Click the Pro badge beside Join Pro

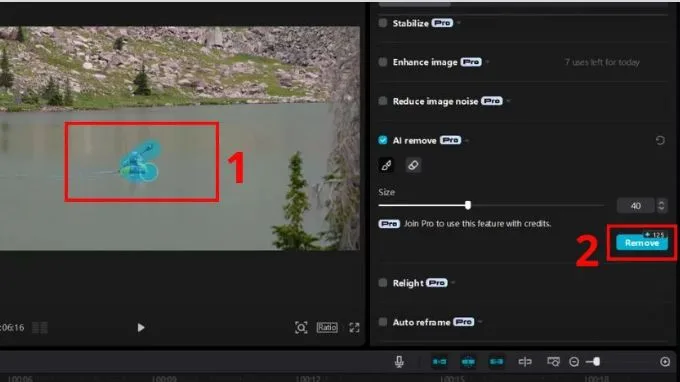[x=389, y=224]
